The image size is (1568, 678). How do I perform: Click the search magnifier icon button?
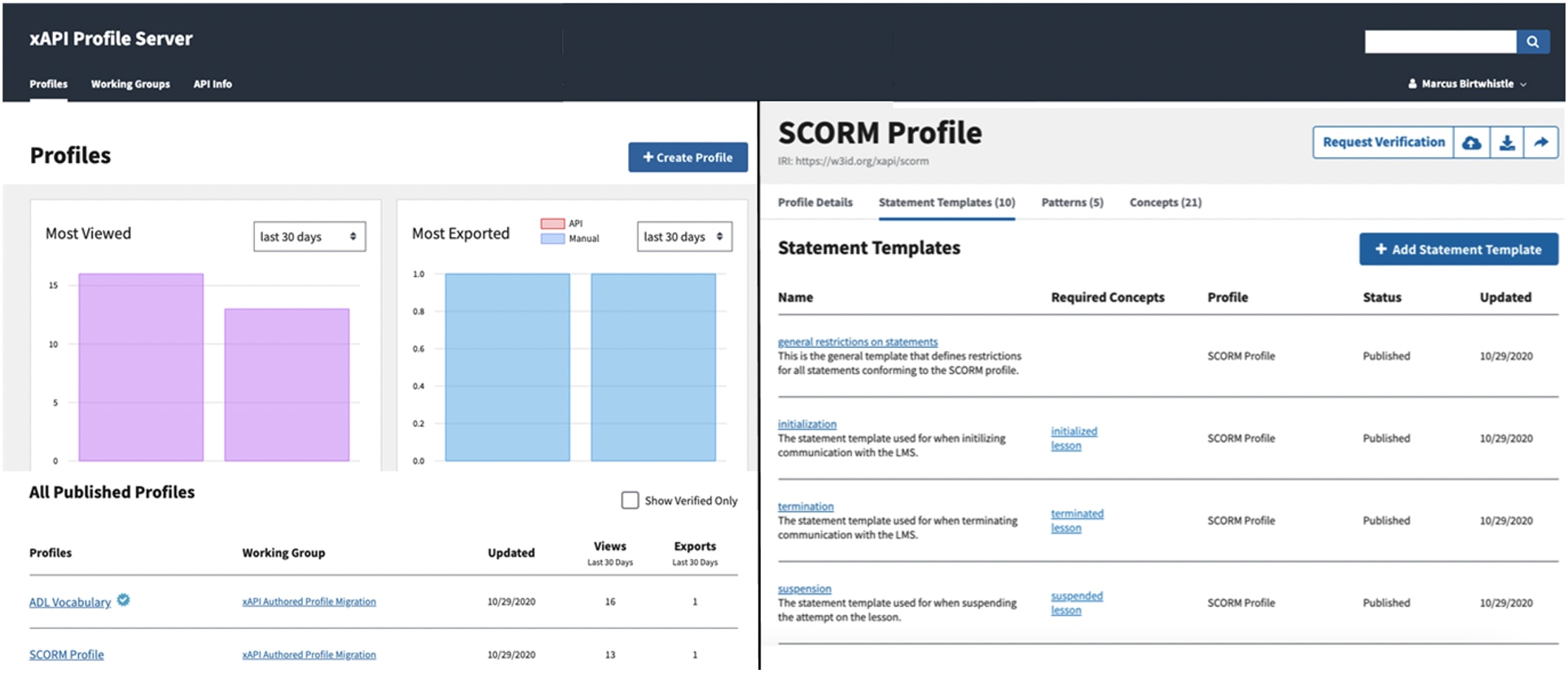pyautogui.click(x=1532, y=42)
